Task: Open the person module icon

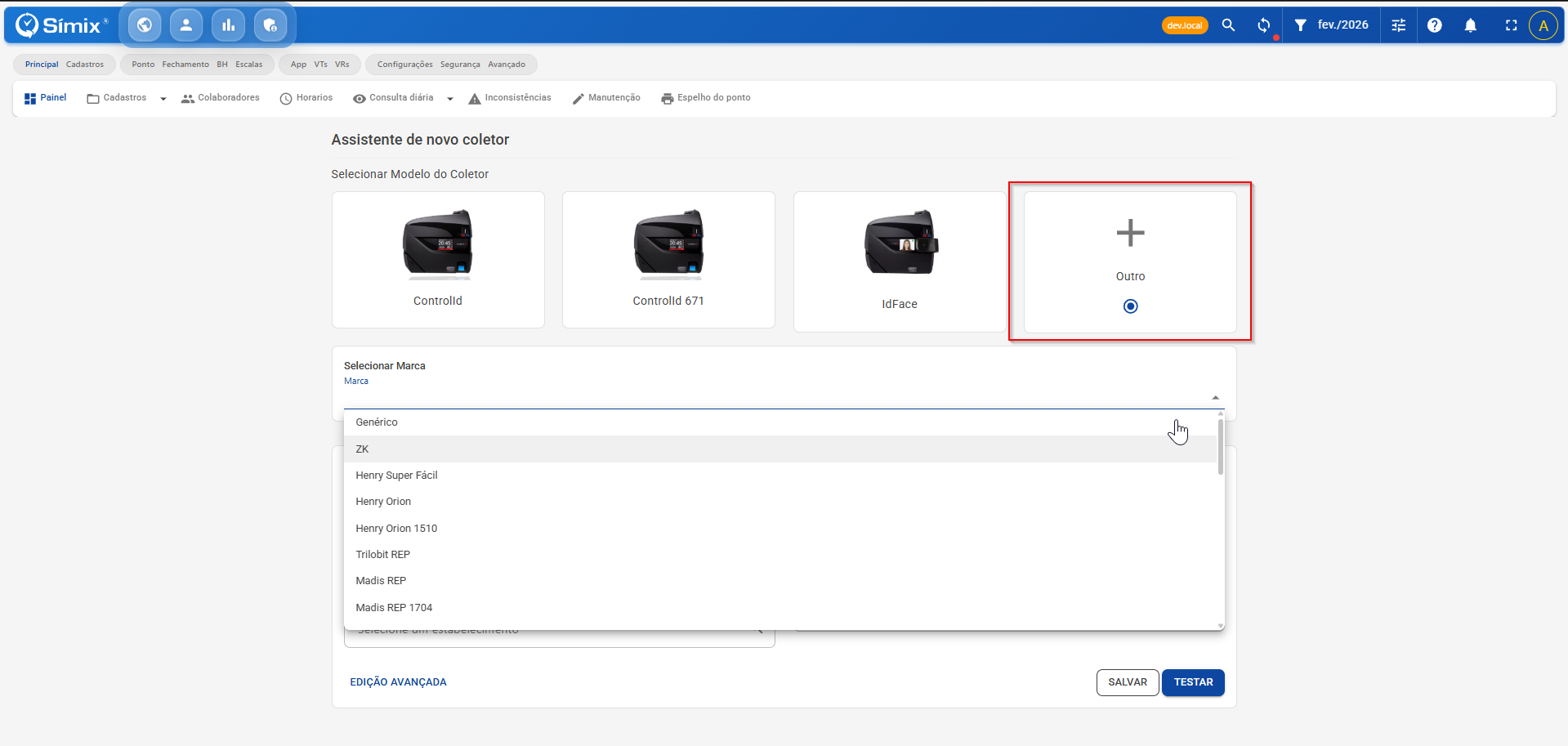Action: point(186,25)
